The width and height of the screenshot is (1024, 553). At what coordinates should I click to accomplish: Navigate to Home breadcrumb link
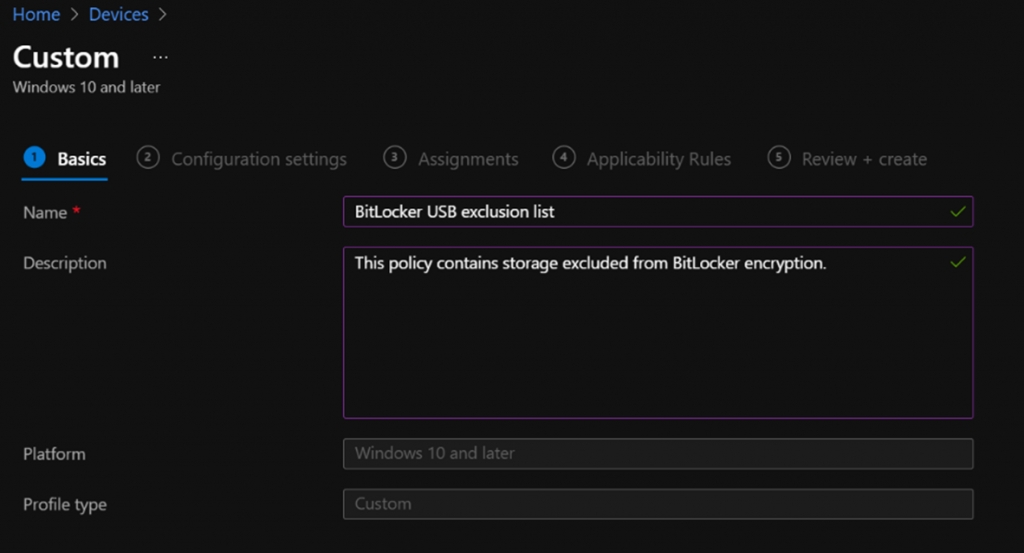(x=35, y=15)
